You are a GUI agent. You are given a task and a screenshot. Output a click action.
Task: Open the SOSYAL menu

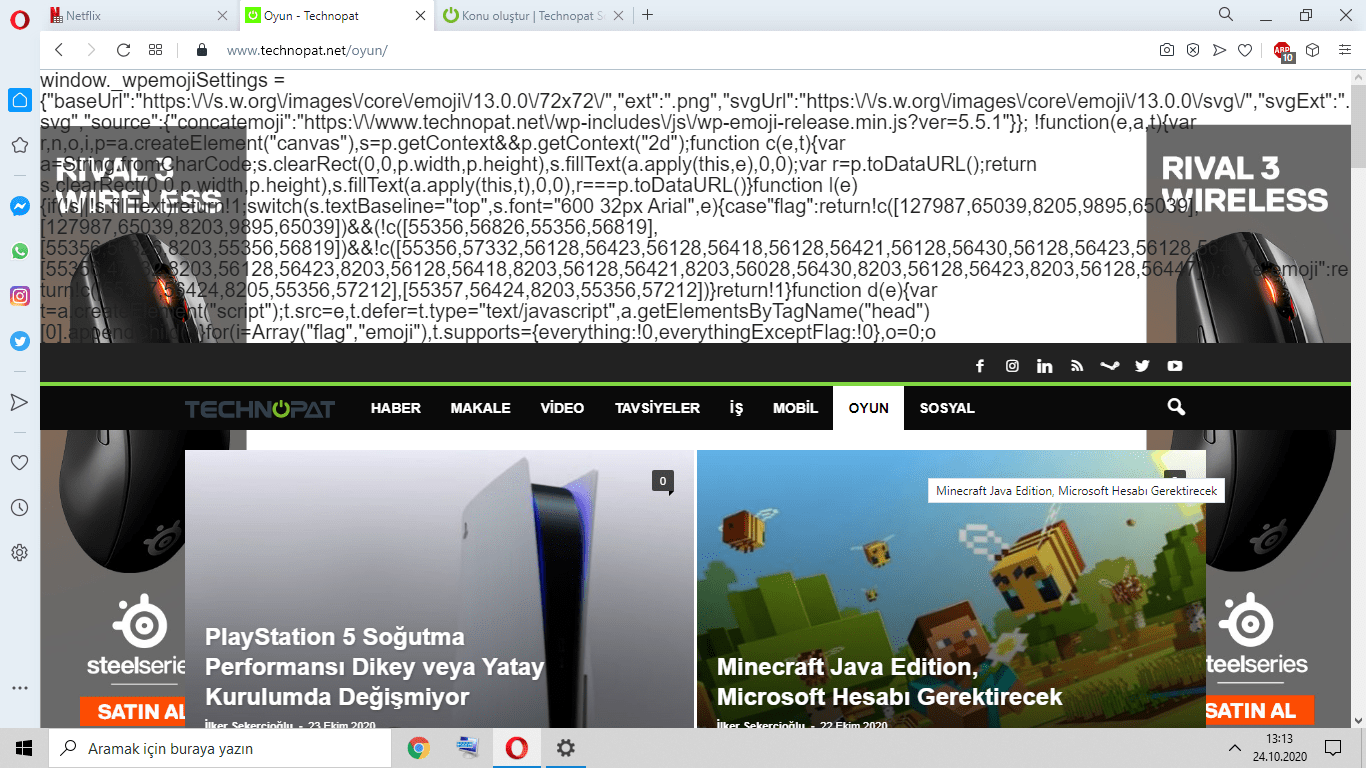pyautogui.click(x=947, y=408)
